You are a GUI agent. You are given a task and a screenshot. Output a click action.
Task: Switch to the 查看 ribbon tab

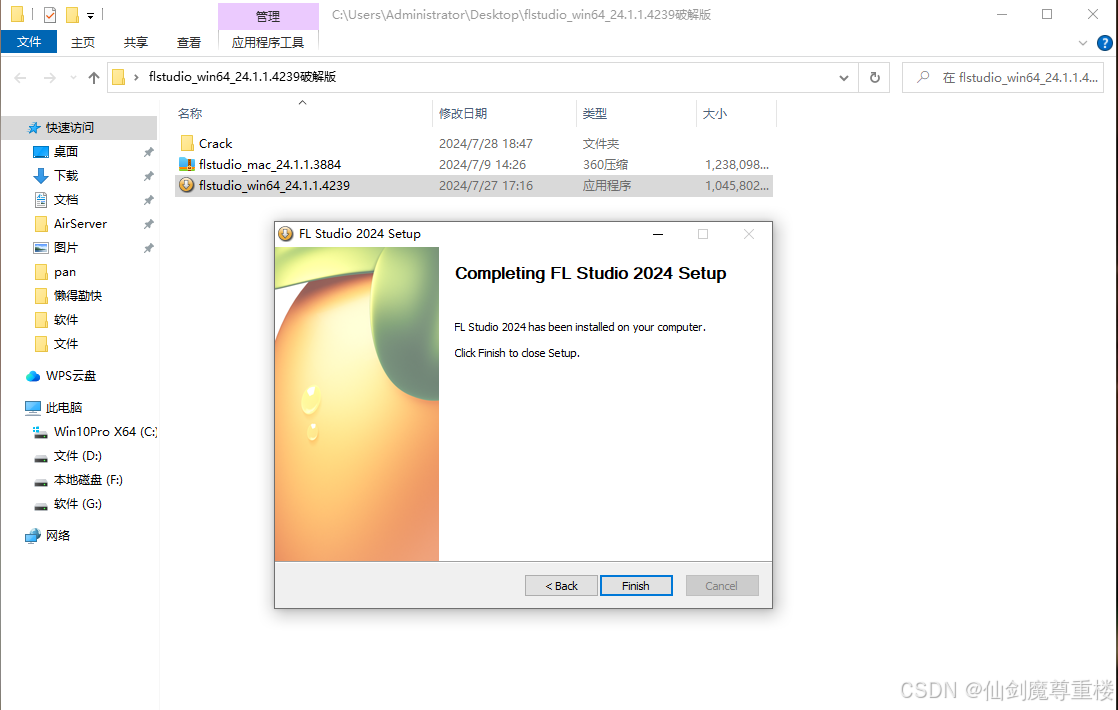coord(189,42)
